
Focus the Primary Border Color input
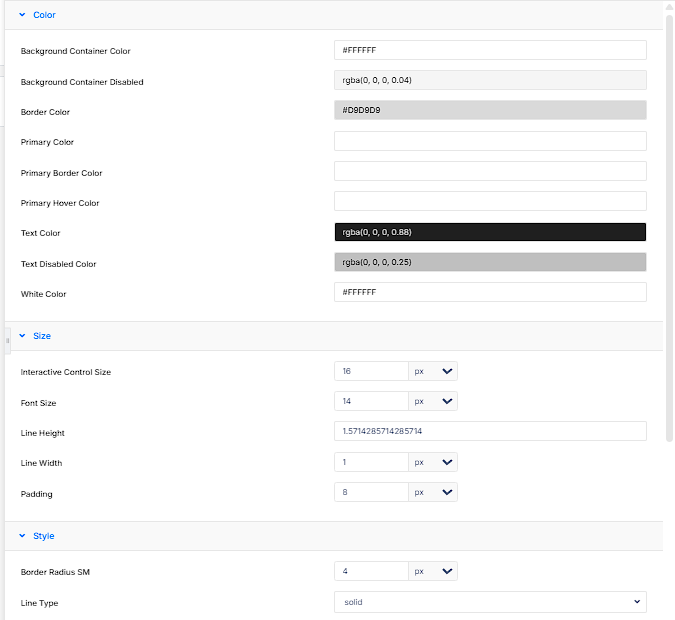[490, 171]
